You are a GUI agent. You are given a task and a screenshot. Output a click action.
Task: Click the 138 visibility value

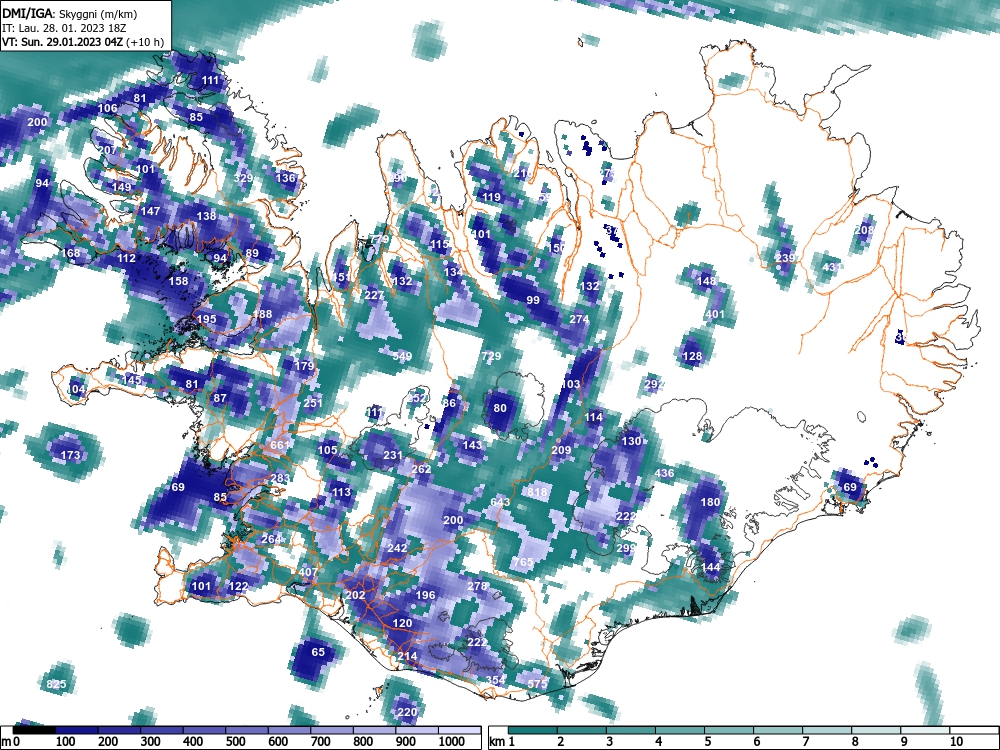point(207,216)
